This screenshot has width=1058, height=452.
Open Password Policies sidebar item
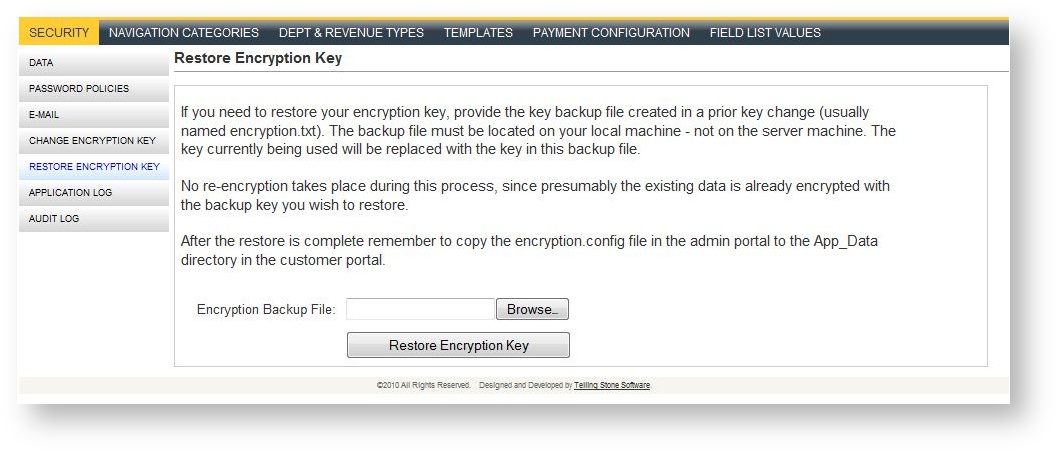93,88
